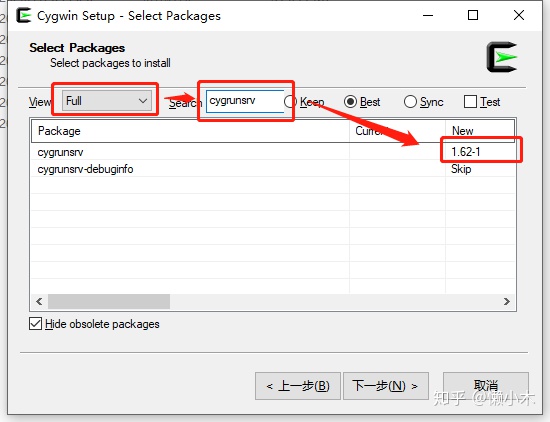
Task: Click the 上一步(B) back button
Action: (x=298, y=386)
